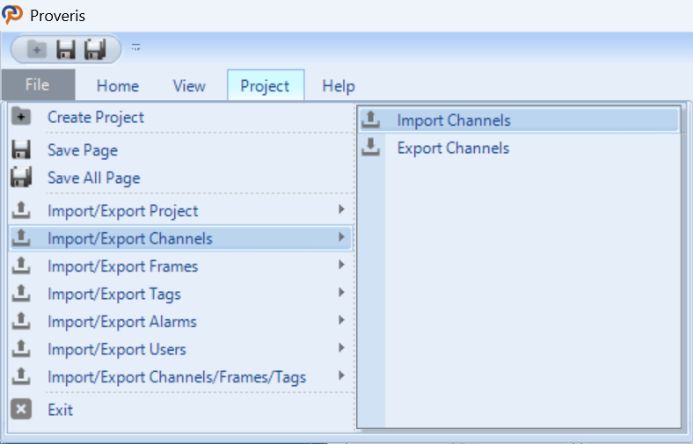Image resolution: width=693 pixels, height=444 pixels.
Task: Select the Help ribbon tab
Action: point(339,86)
